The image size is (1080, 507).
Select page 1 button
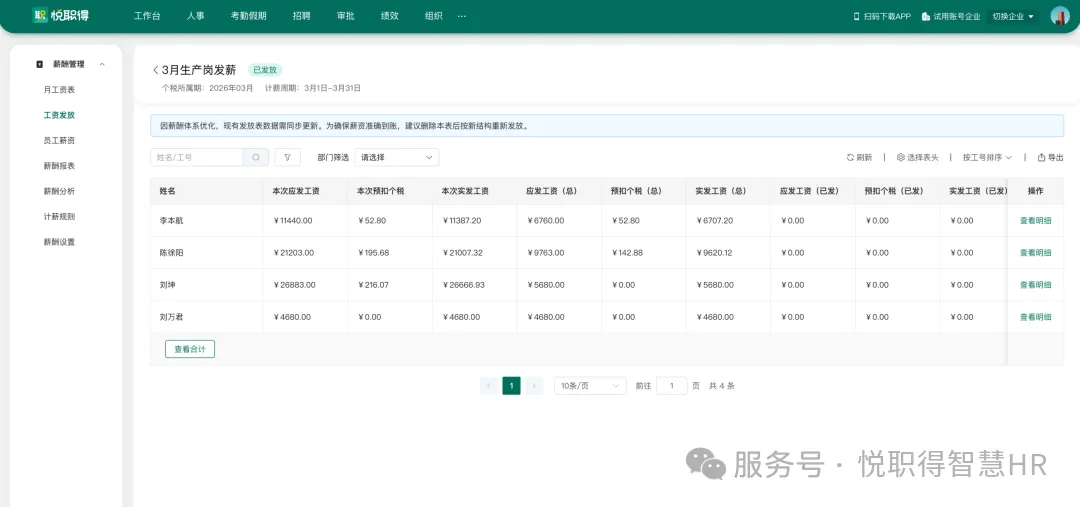click(511, 386)
